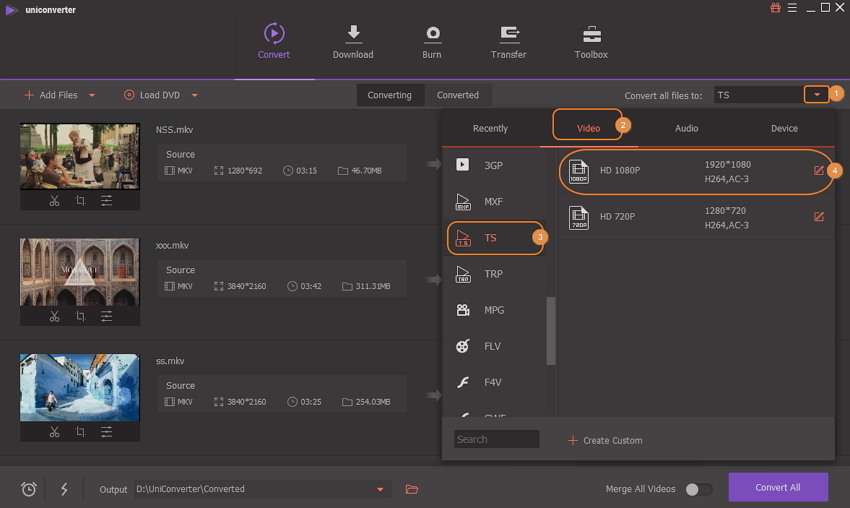Select the MXF format
Screen dimensions: 850x508
(x=493, y=202)
